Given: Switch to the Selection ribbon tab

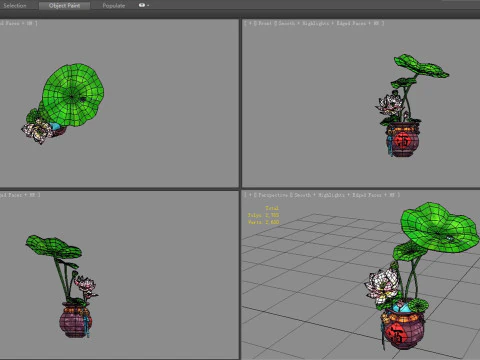Looking at the screenshot, I should coord(15,6).
